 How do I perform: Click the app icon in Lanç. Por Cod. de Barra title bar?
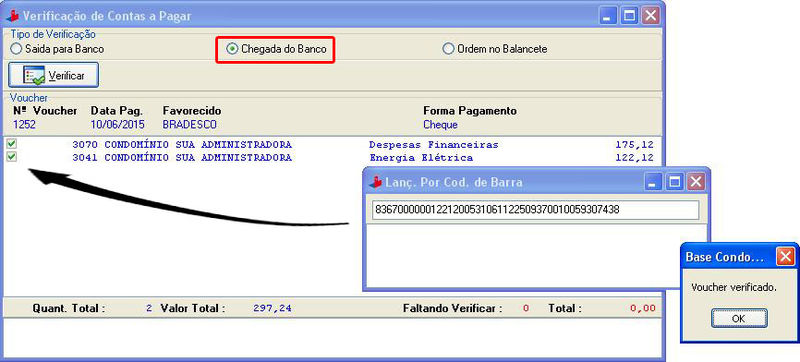376,182
